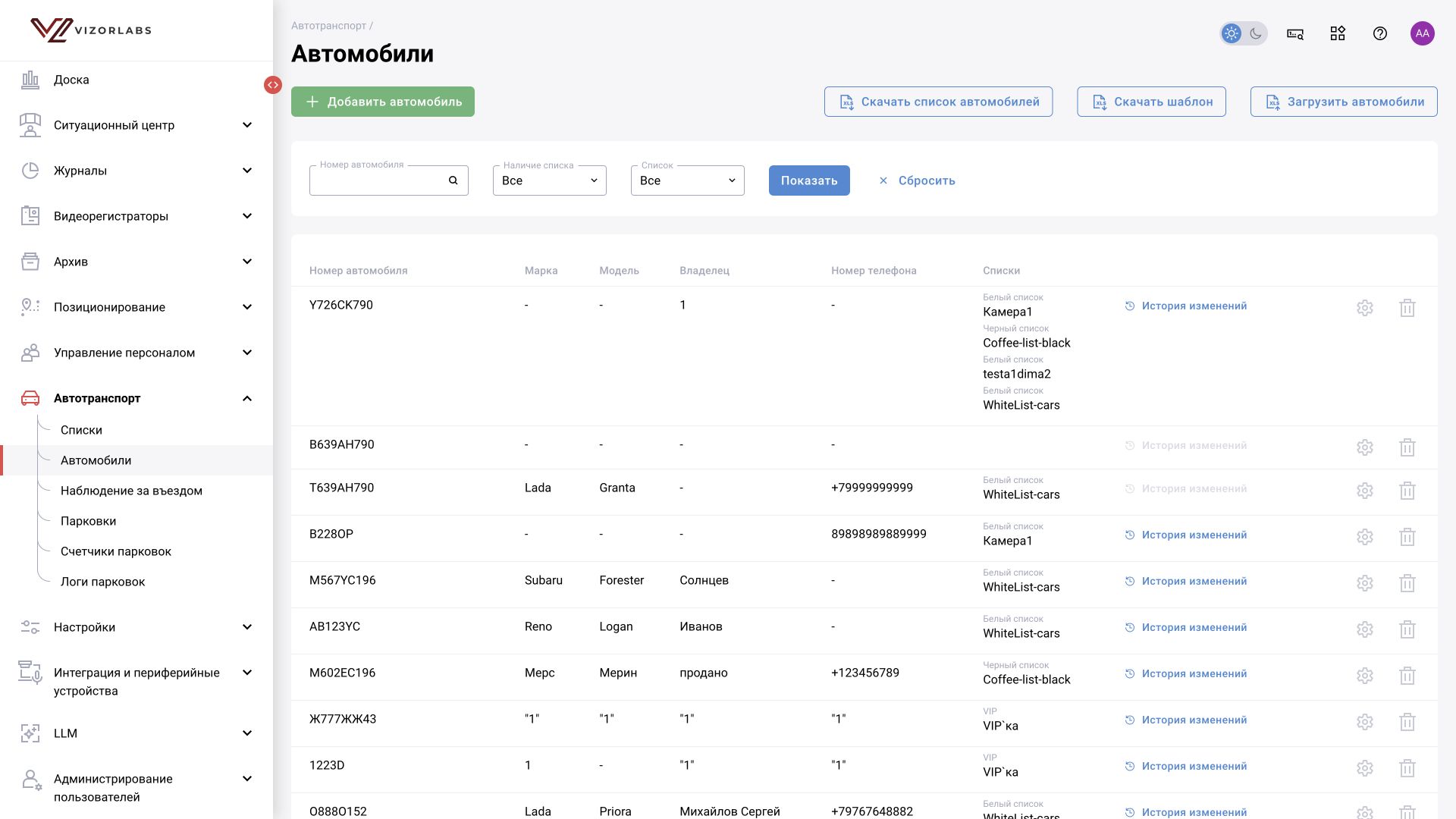Delete car T639AH790 with the trash icon
This screenshot has width=1456, height=819.
coord(1407,491)
